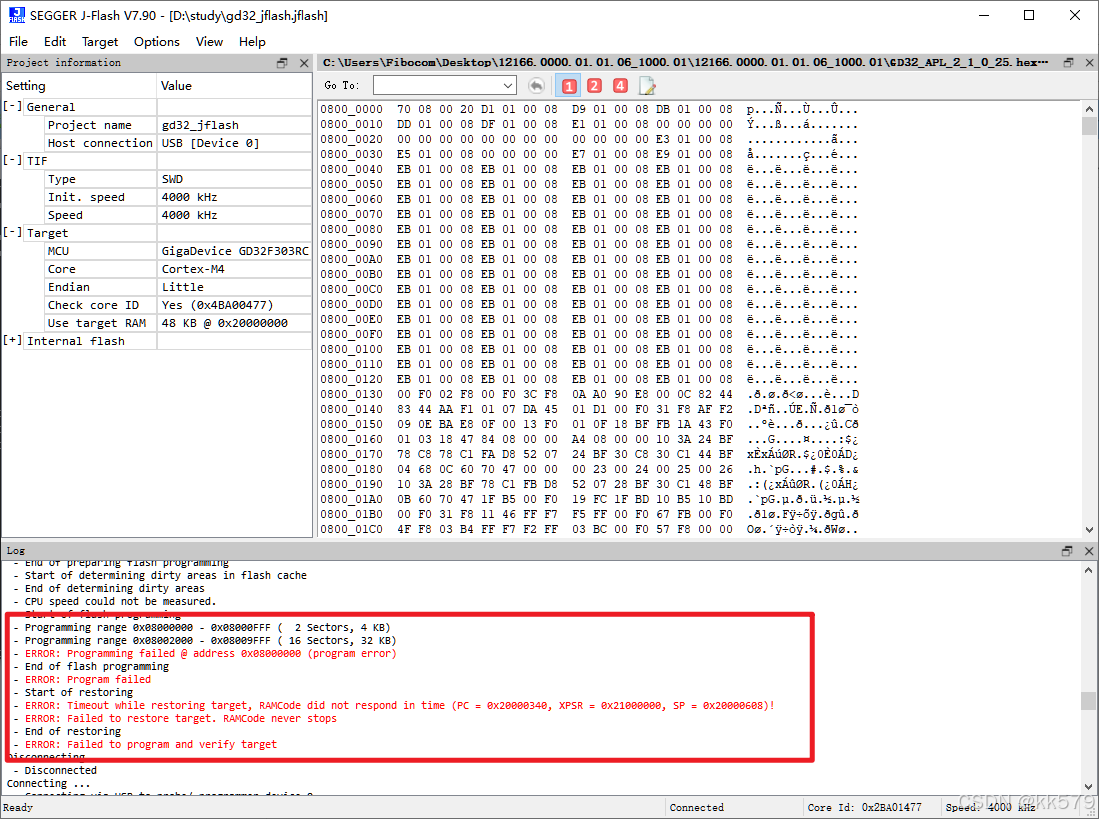
Task: Select the Check core ID row
Action: (178, 305)
